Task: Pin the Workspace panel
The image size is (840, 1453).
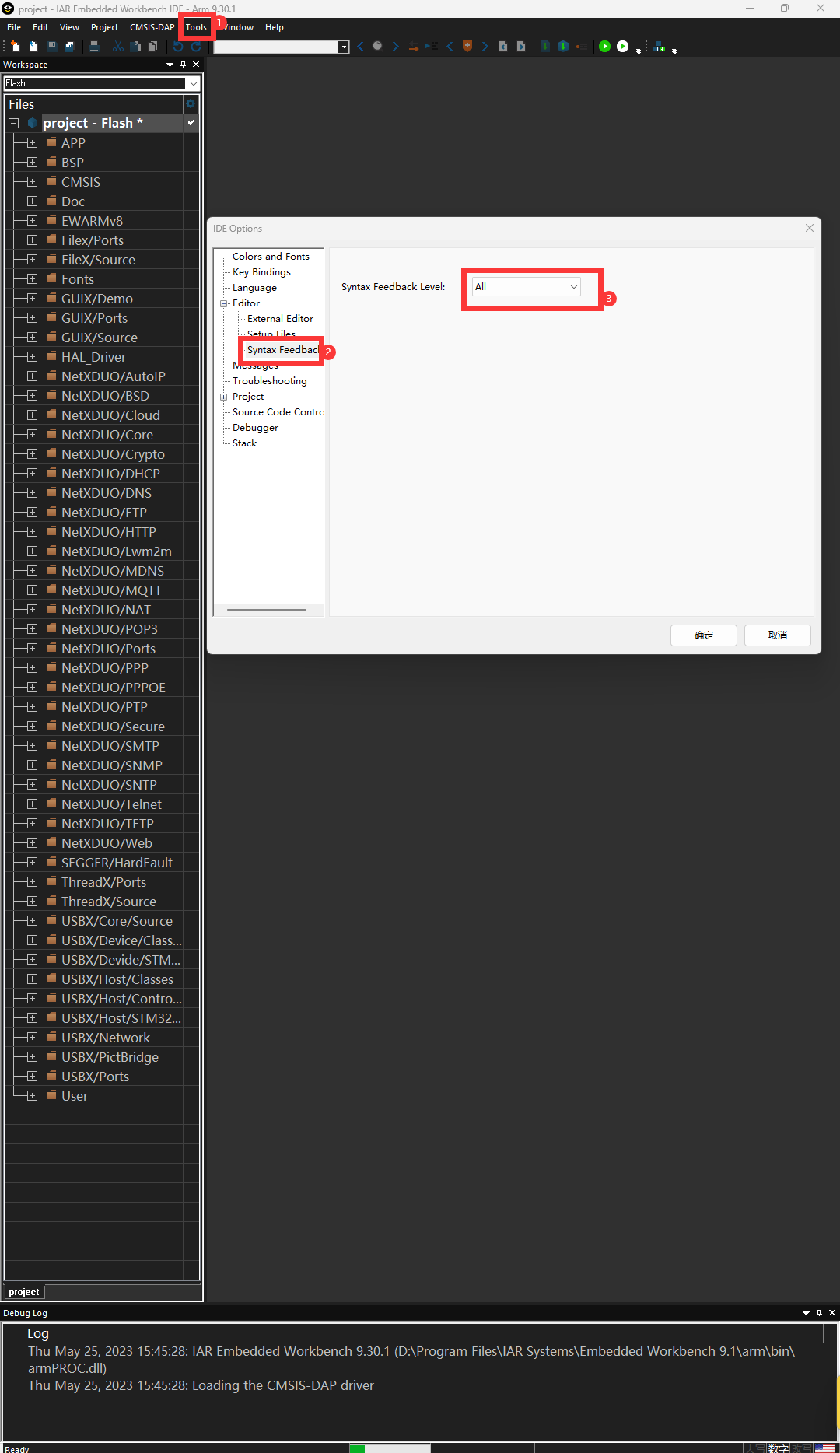Action: click(184, 65)
